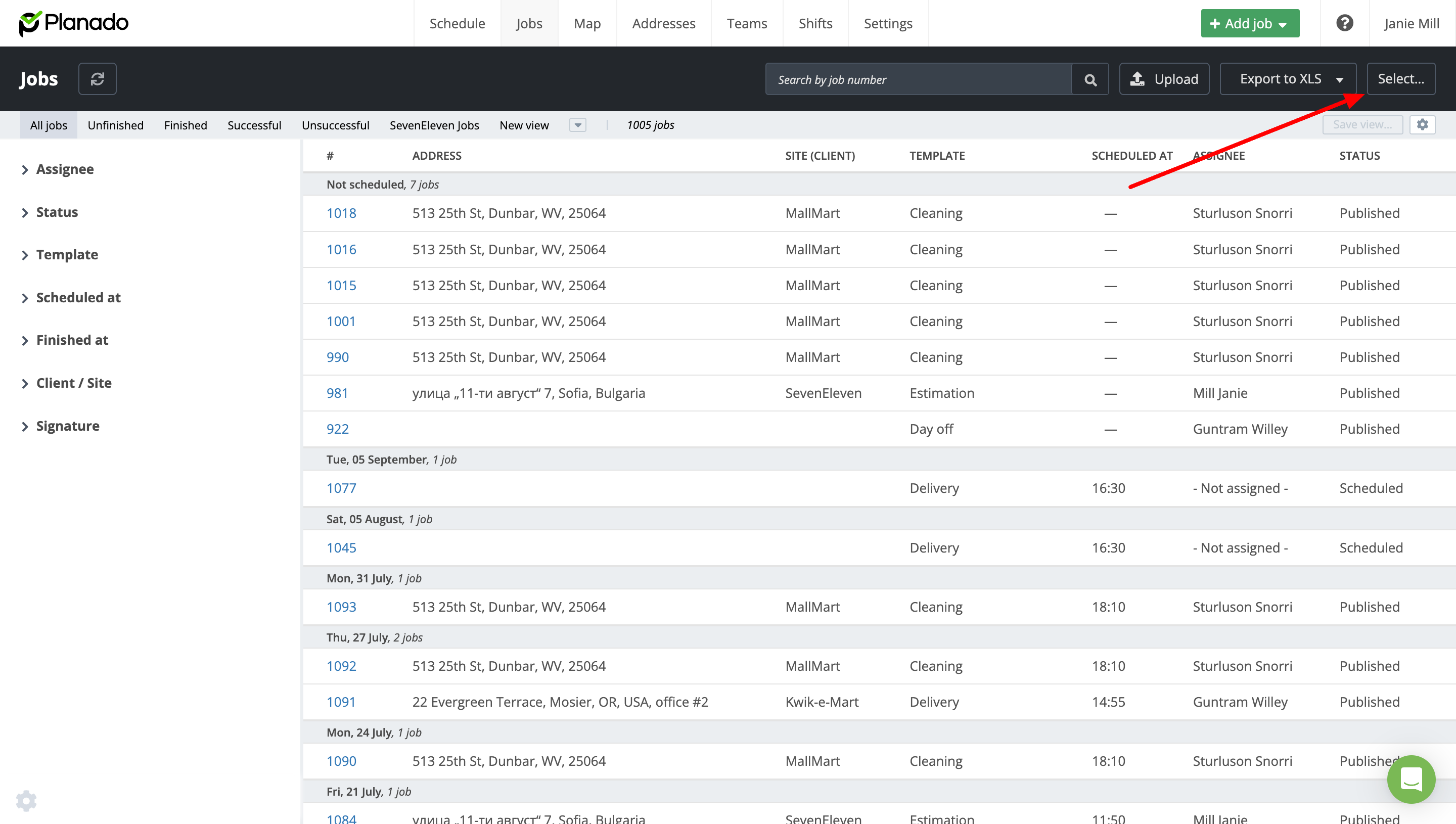This screenshot has height=824, width=1456.
Task: Open view settings gear icon
Action: click(x=1422, y=124)
